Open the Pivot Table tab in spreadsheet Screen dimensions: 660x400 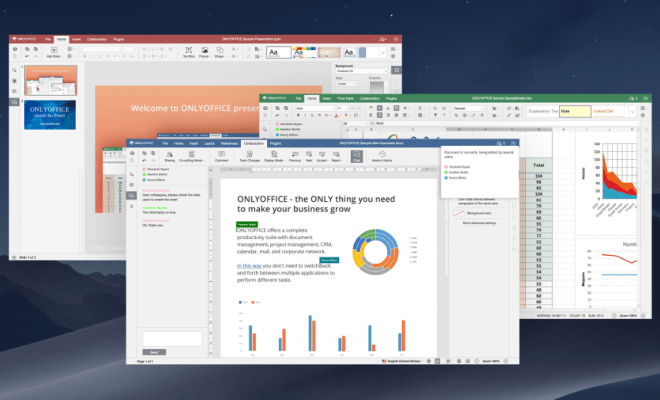pyautogui.click(x=345, y=99)
